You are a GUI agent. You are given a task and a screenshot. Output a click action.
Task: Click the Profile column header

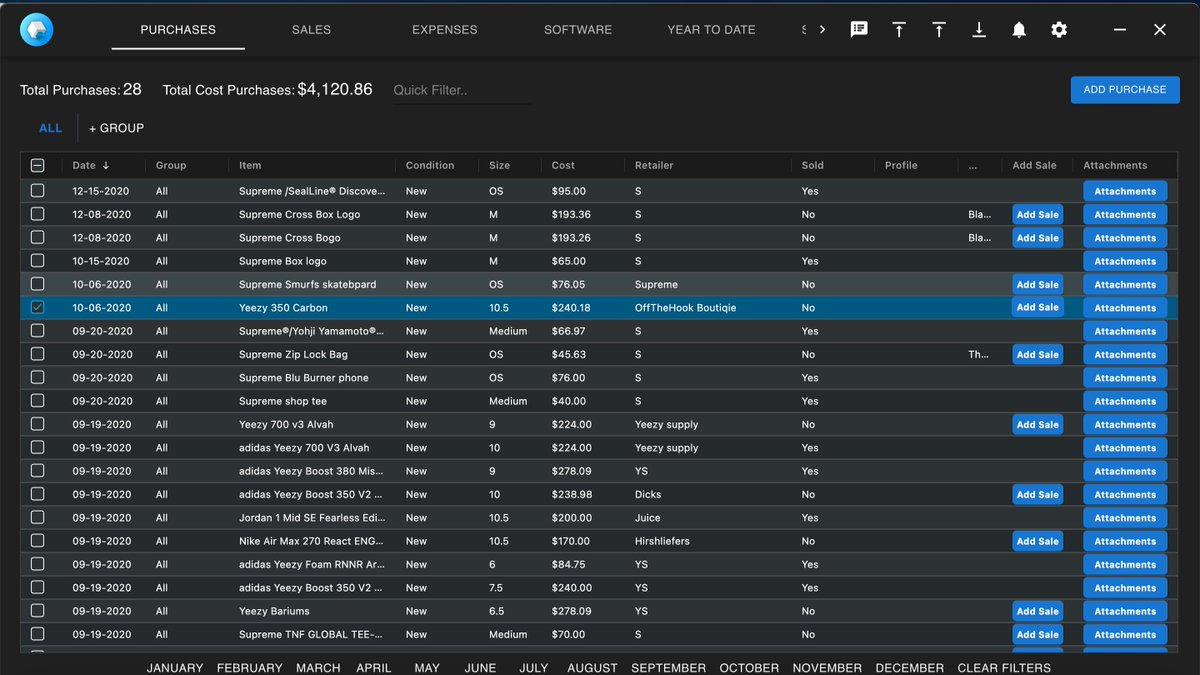901,166
